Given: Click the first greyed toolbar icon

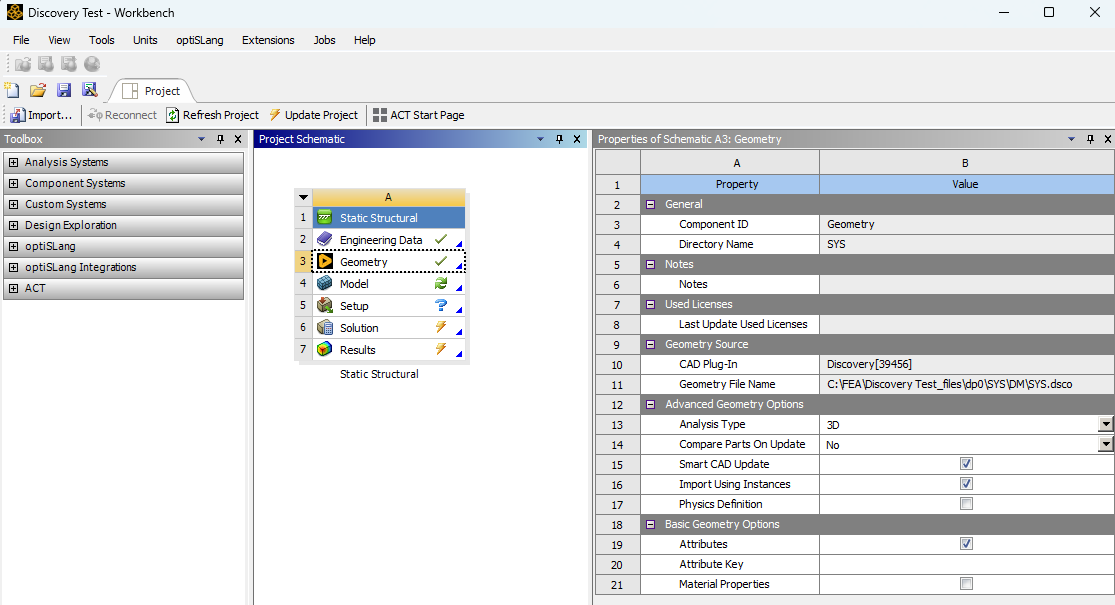Looking at the screenshot, I should pyautogui.click(x=23, y=64).
